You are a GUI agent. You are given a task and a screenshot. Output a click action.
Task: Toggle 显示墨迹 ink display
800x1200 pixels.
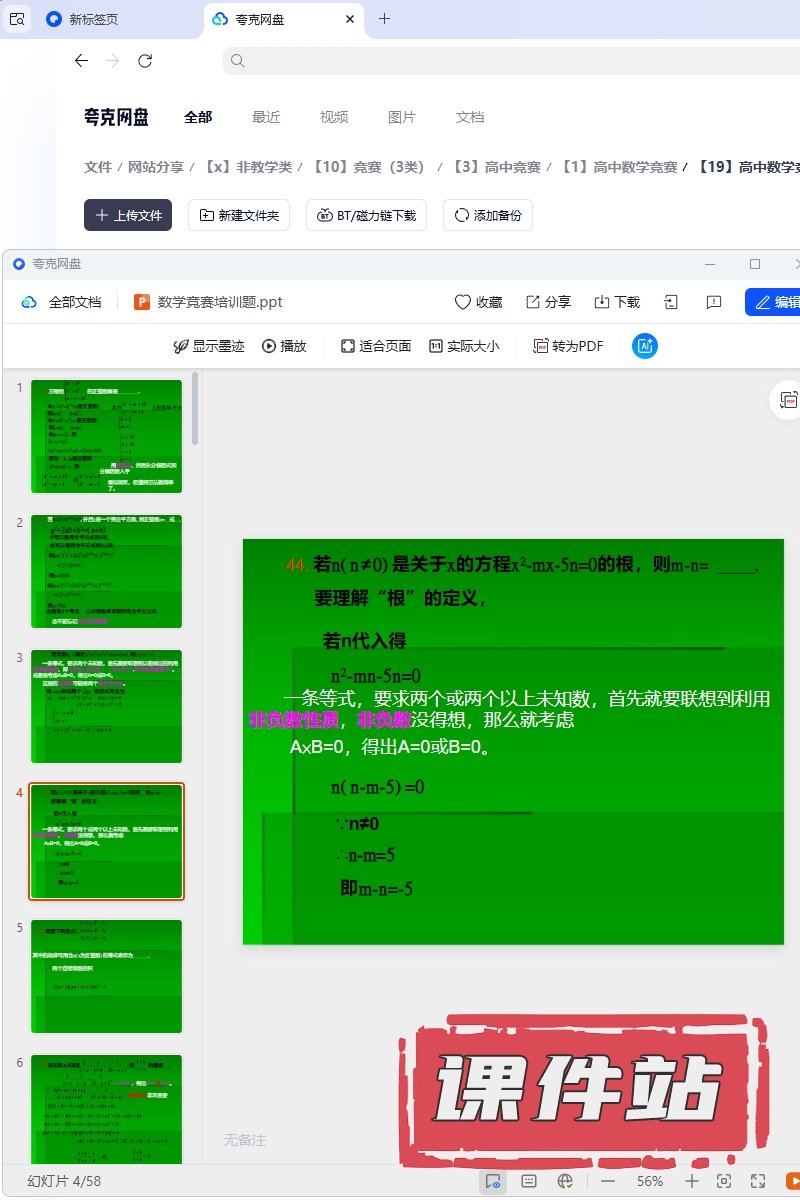click(x=208, y=346)
